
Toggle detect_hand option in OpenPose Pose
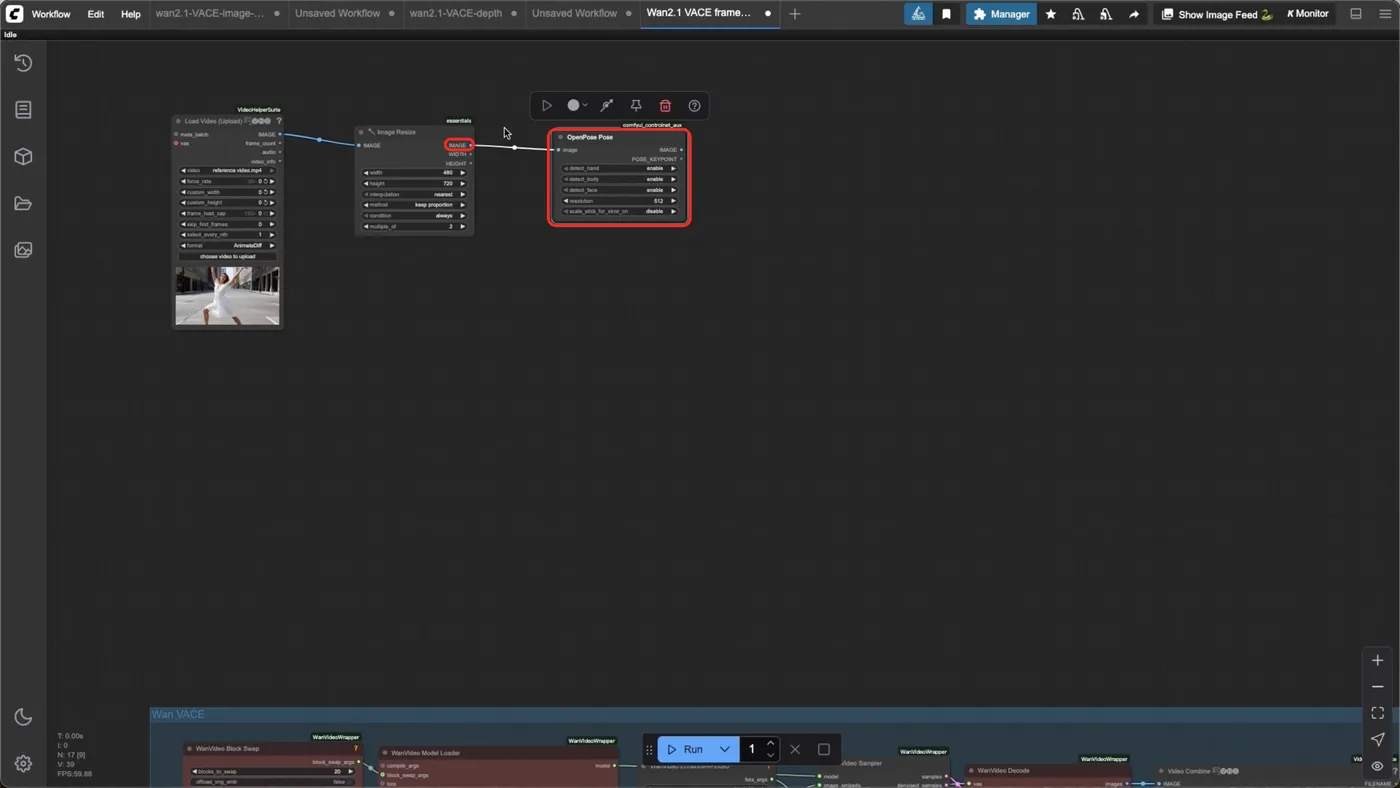(x=620, y=168)
